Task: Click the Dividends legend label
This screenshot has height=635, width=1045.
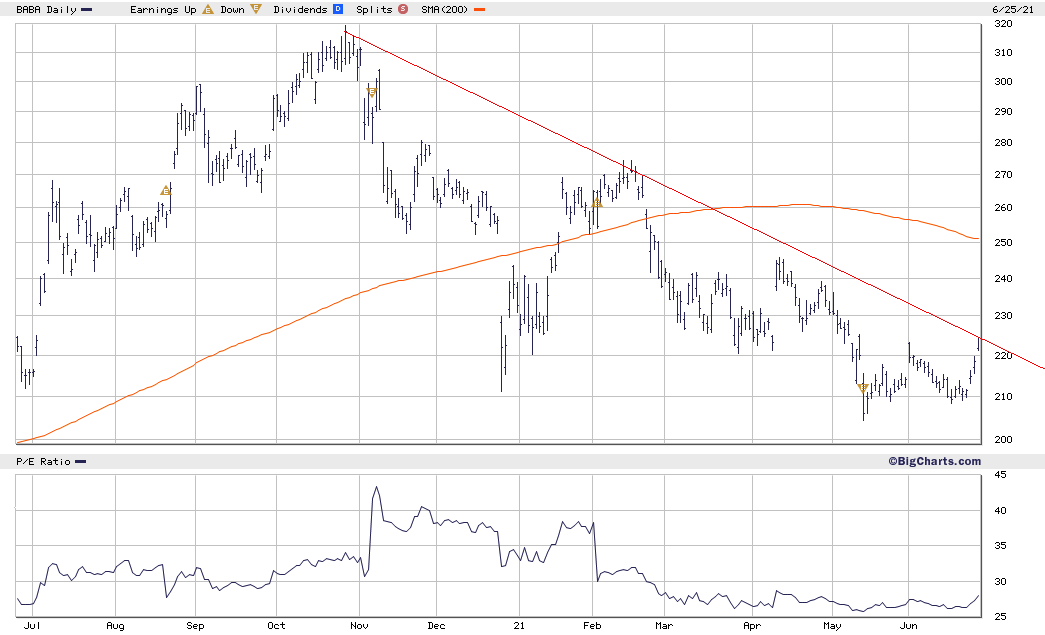Action: coord(301,10)
